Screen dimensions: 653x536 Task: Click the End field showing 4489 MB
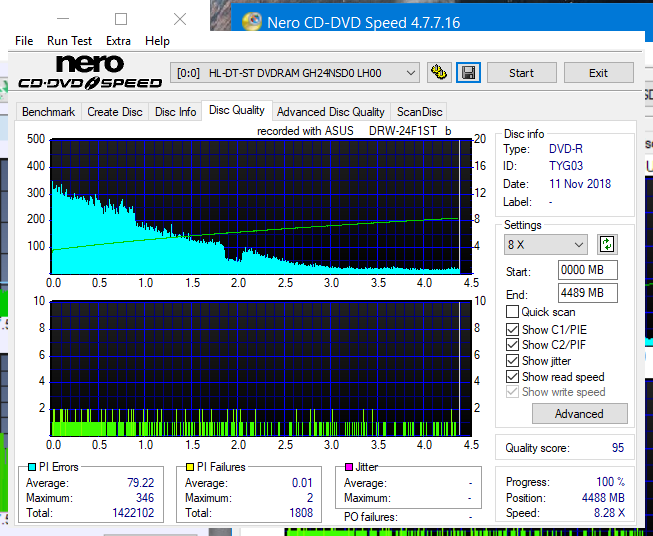(588, 293)
